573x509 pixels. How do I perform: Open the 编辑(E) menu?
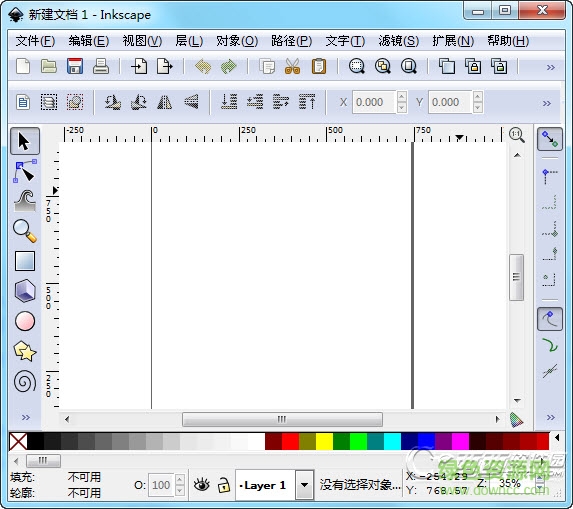[x=89, y=41]
